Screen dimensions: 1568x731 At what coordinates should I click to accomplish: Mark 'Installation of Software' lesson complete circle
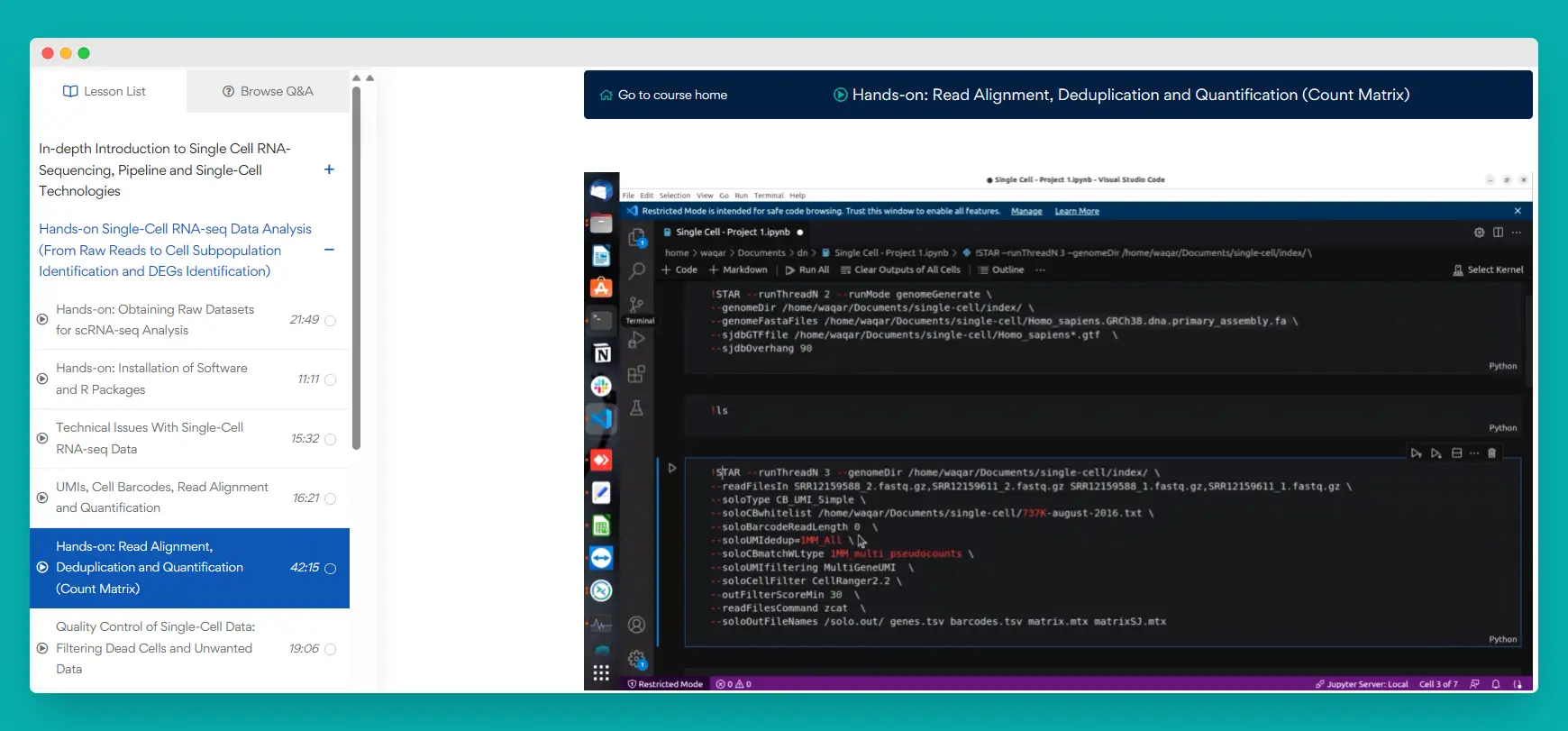[x=330, y=380]
